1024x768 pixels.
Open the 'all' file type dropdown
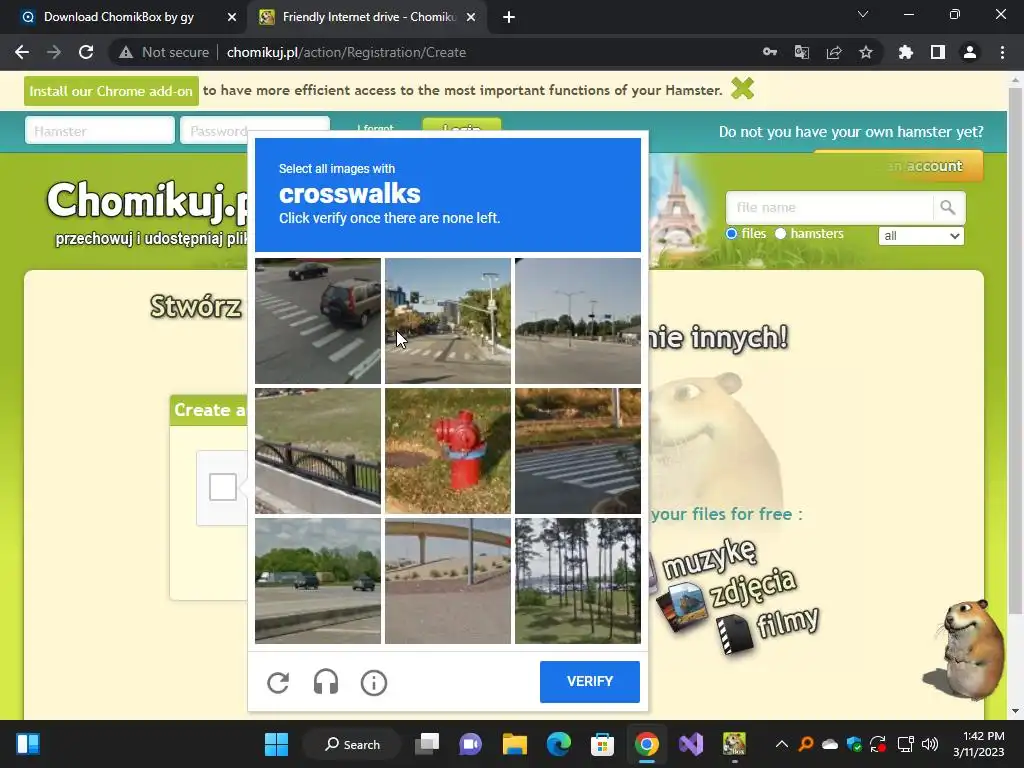(921, 236)
